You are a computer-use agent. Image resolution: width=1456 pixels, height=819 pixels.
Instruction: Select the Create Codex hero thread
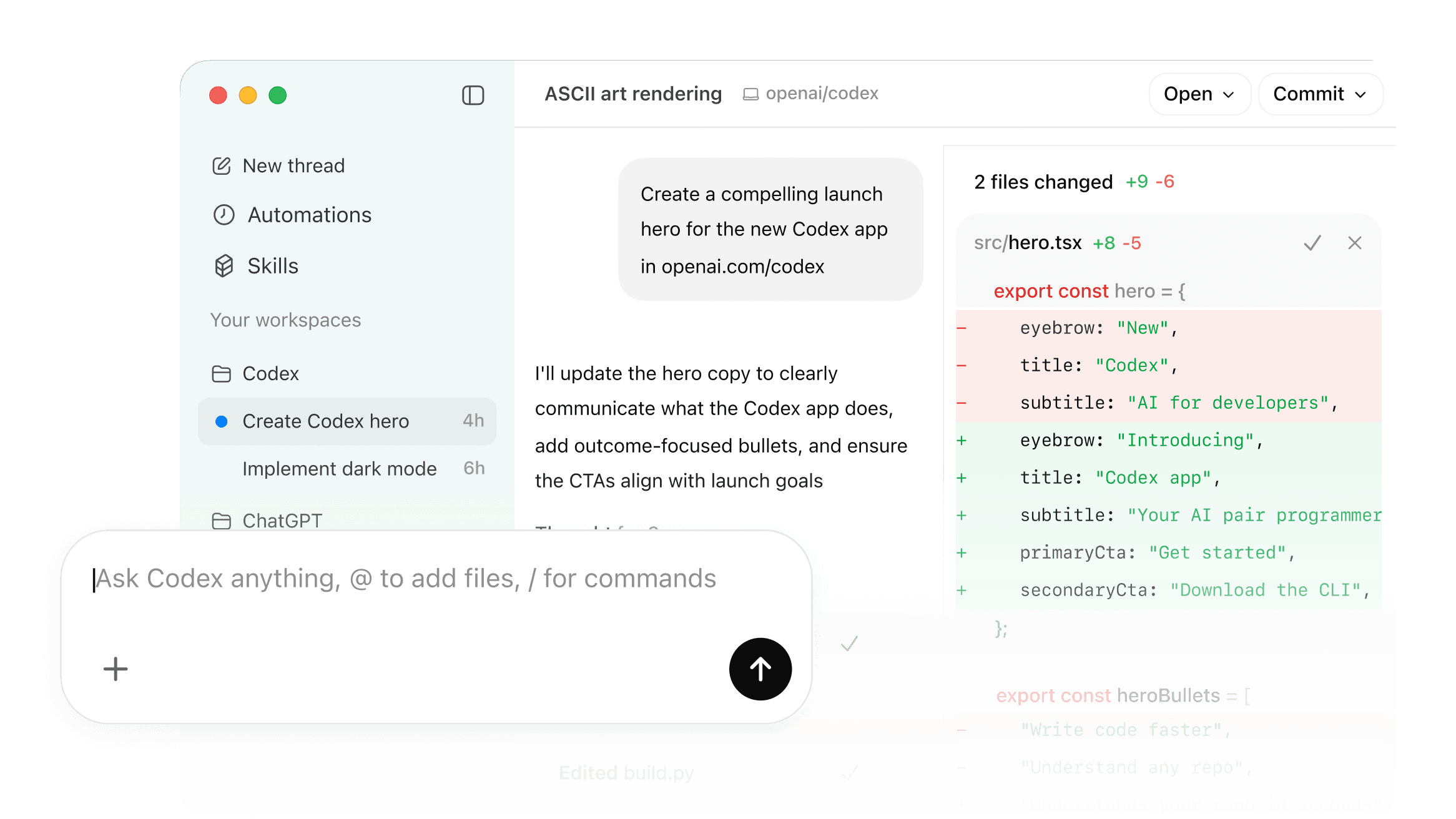tap(326, 421)
